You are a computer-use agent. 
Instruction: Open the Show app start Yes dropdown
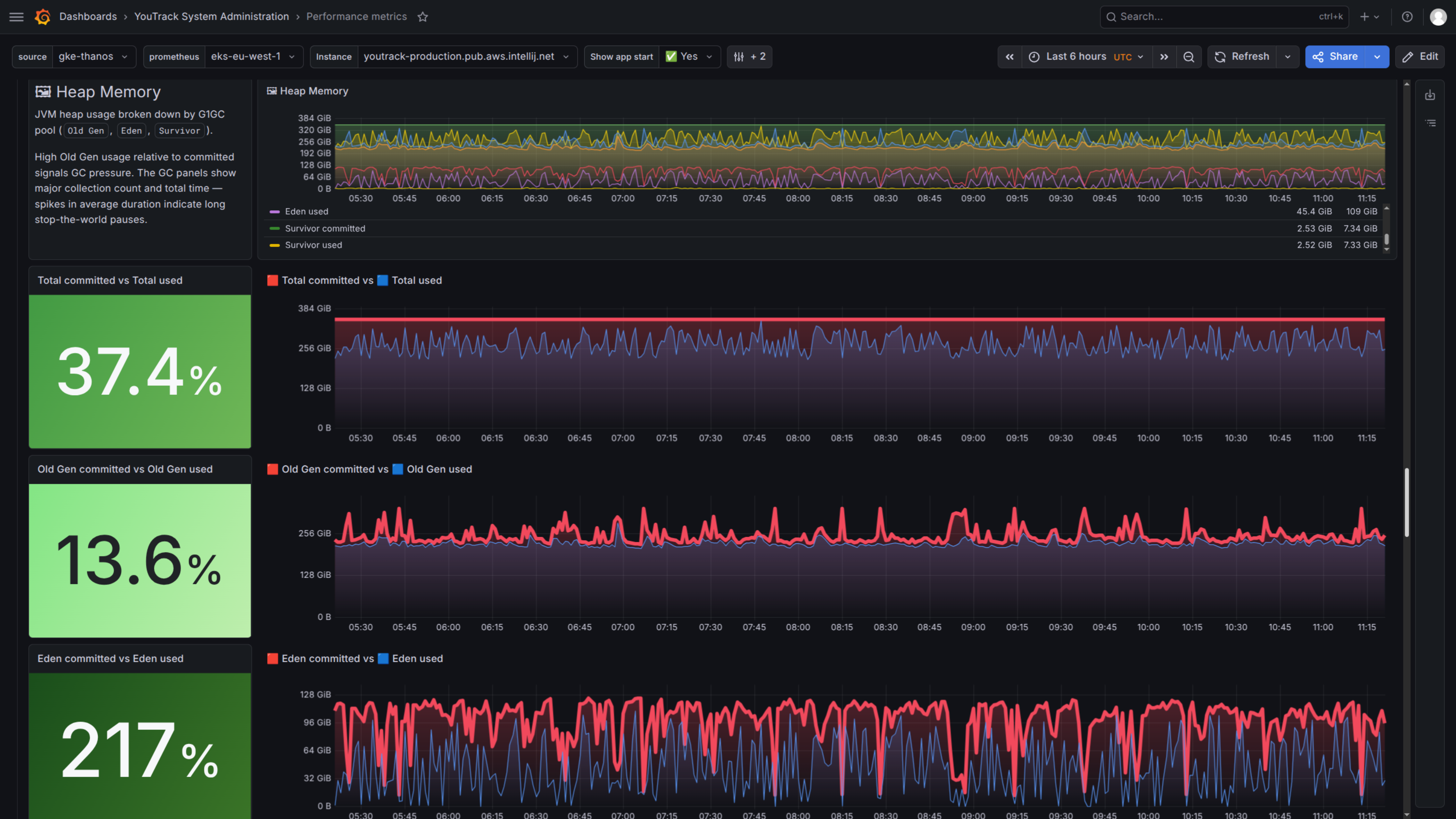(689, 57)
